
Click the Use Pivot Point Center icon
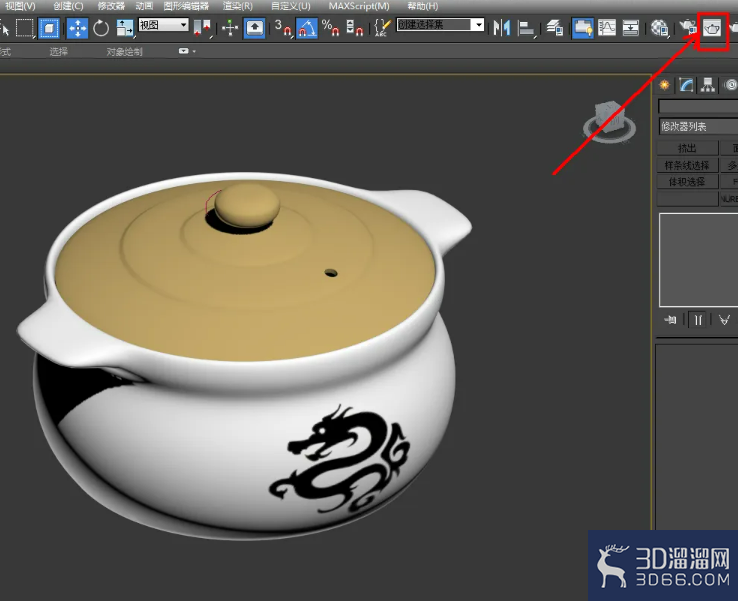pyautogui.click(x=202, y=28)
